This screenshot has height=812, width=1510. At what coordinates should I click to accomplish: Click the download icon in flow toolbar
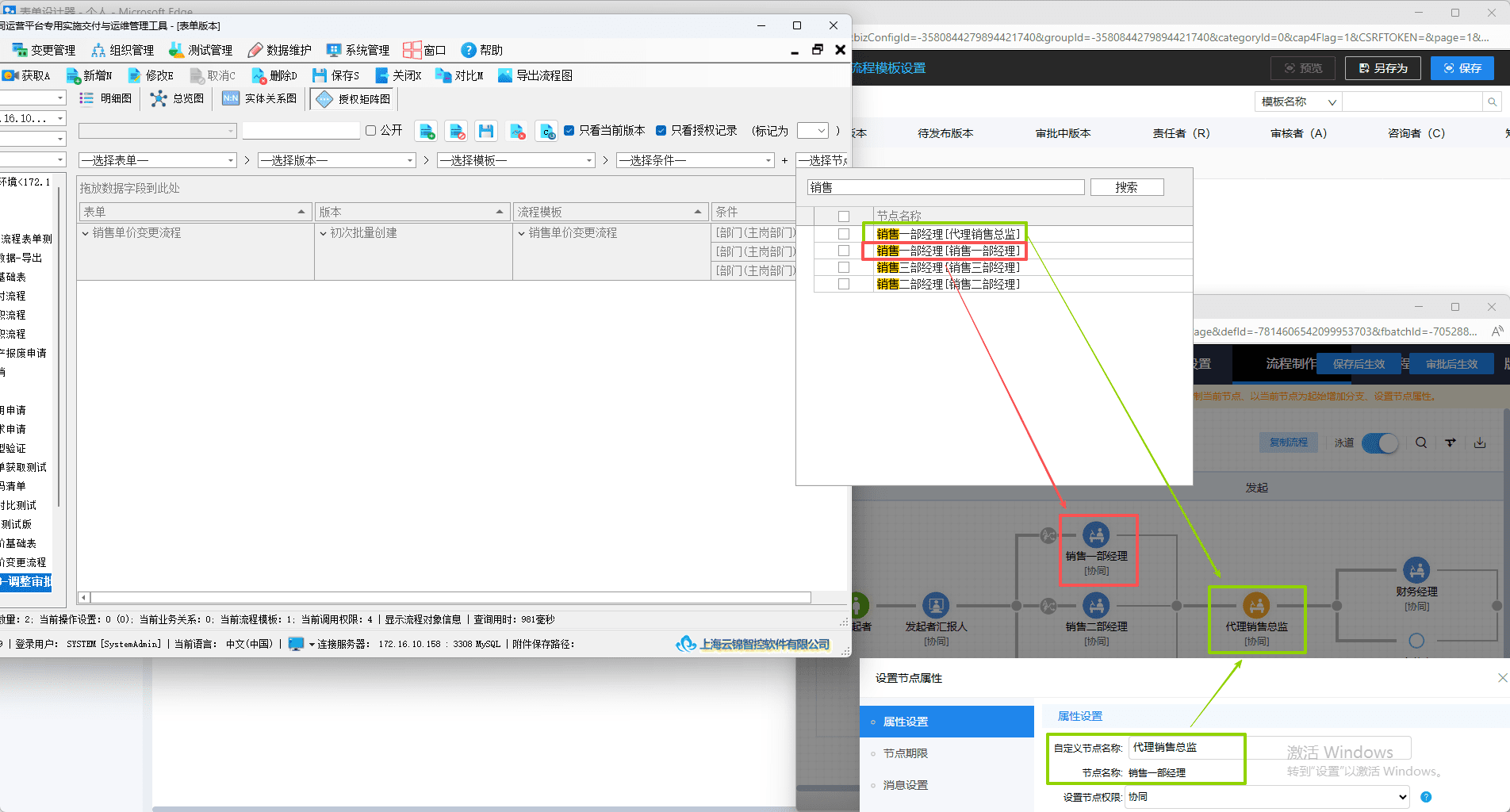tap(1480, 442)
